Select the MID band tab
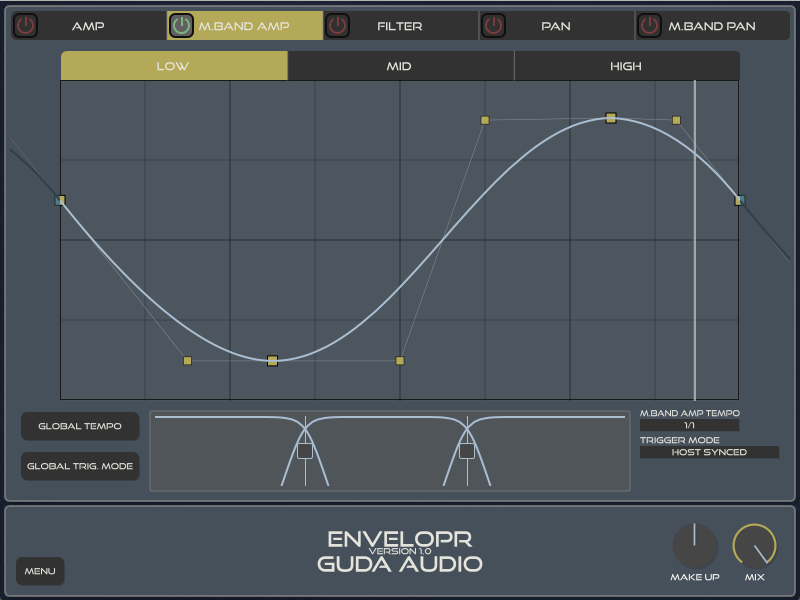The width and height of the screenshot is (800, 600). tap(400, 67)
